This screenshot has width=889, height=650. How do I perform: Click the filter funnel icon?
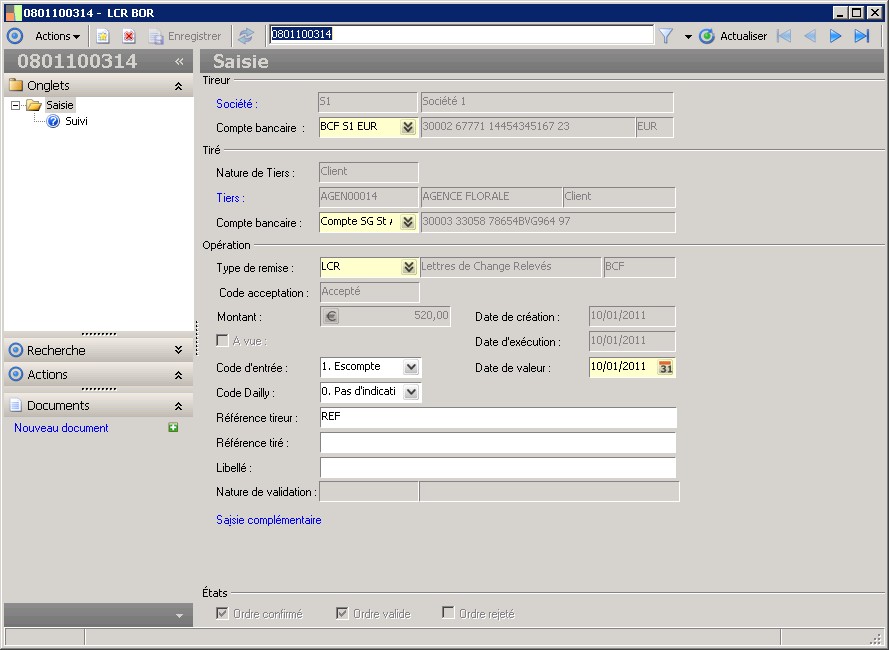(666, 36)
